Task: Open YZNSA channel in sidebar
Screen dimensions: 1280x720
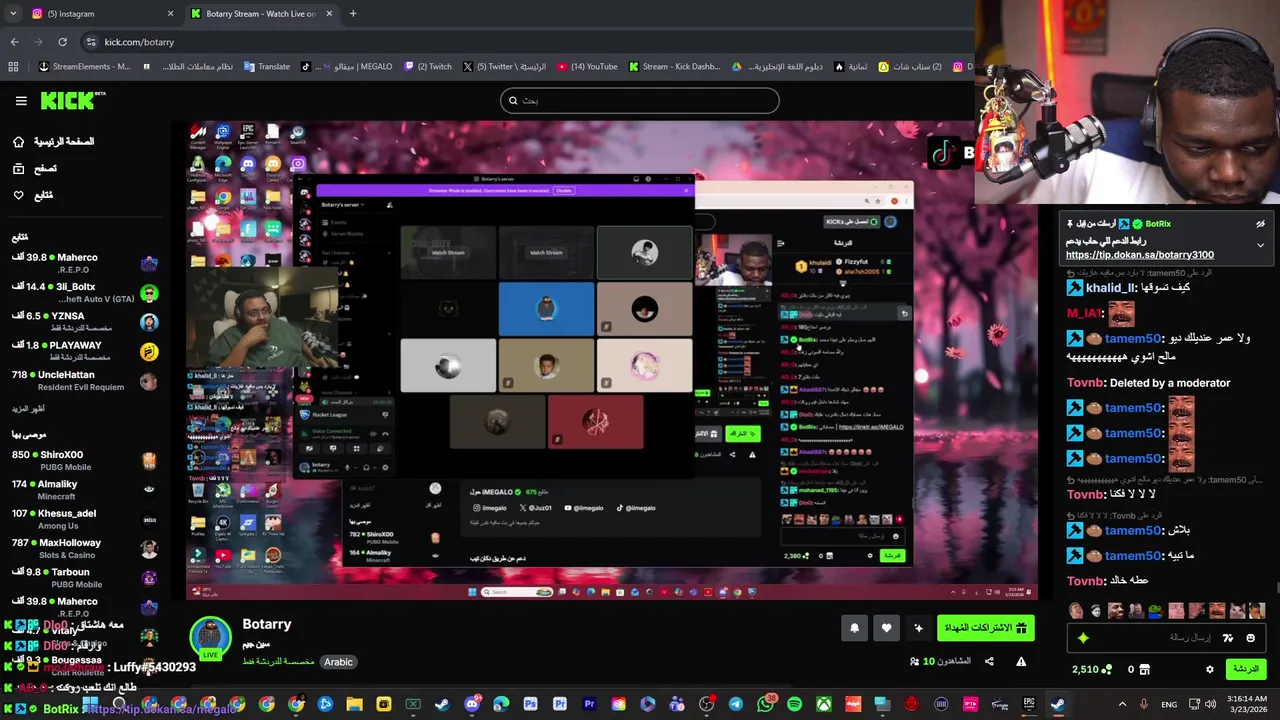Action: tap(85, 322)
